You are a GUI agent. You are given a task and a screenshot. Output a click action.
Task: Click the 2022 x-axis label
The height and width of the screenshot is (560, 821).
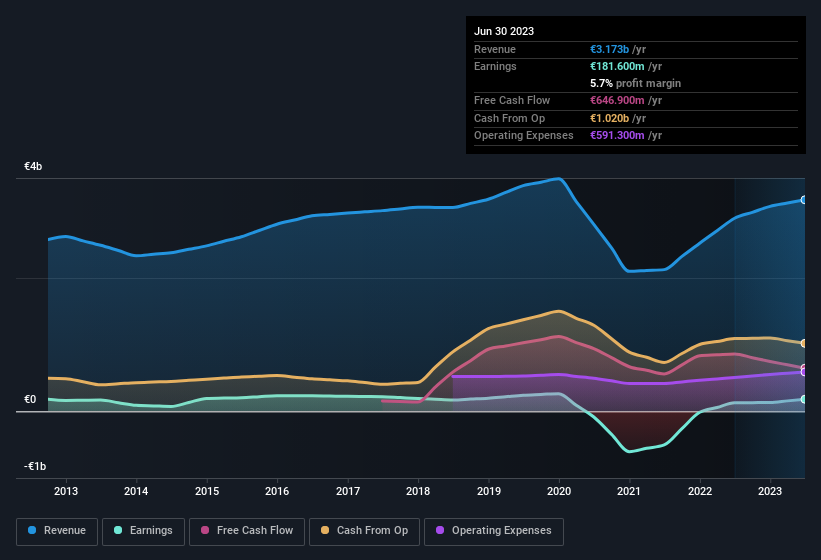700,491
